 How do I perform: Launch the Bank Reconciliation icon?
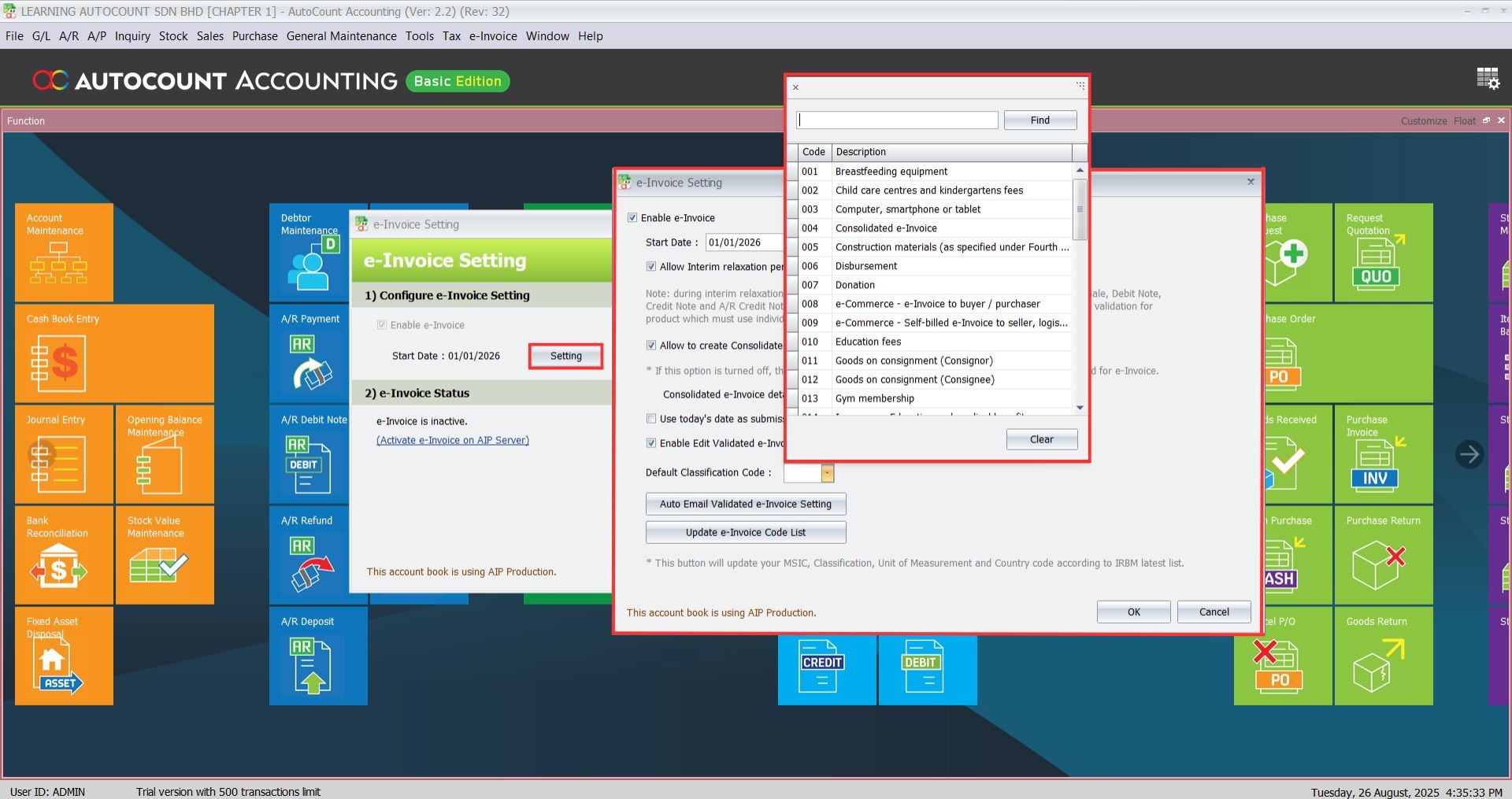point(58,565)
